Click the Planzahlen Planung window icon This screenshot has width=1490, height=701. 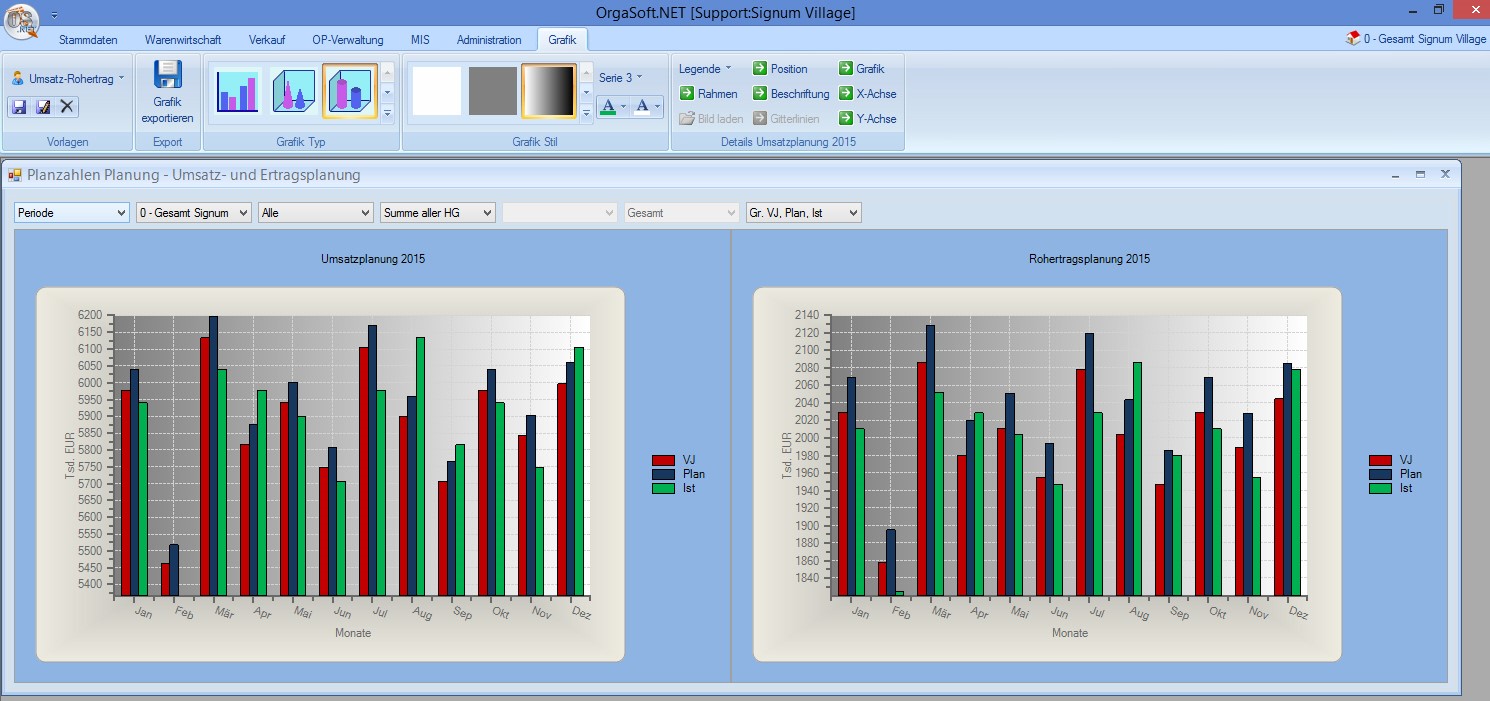[x=15, y=175]
